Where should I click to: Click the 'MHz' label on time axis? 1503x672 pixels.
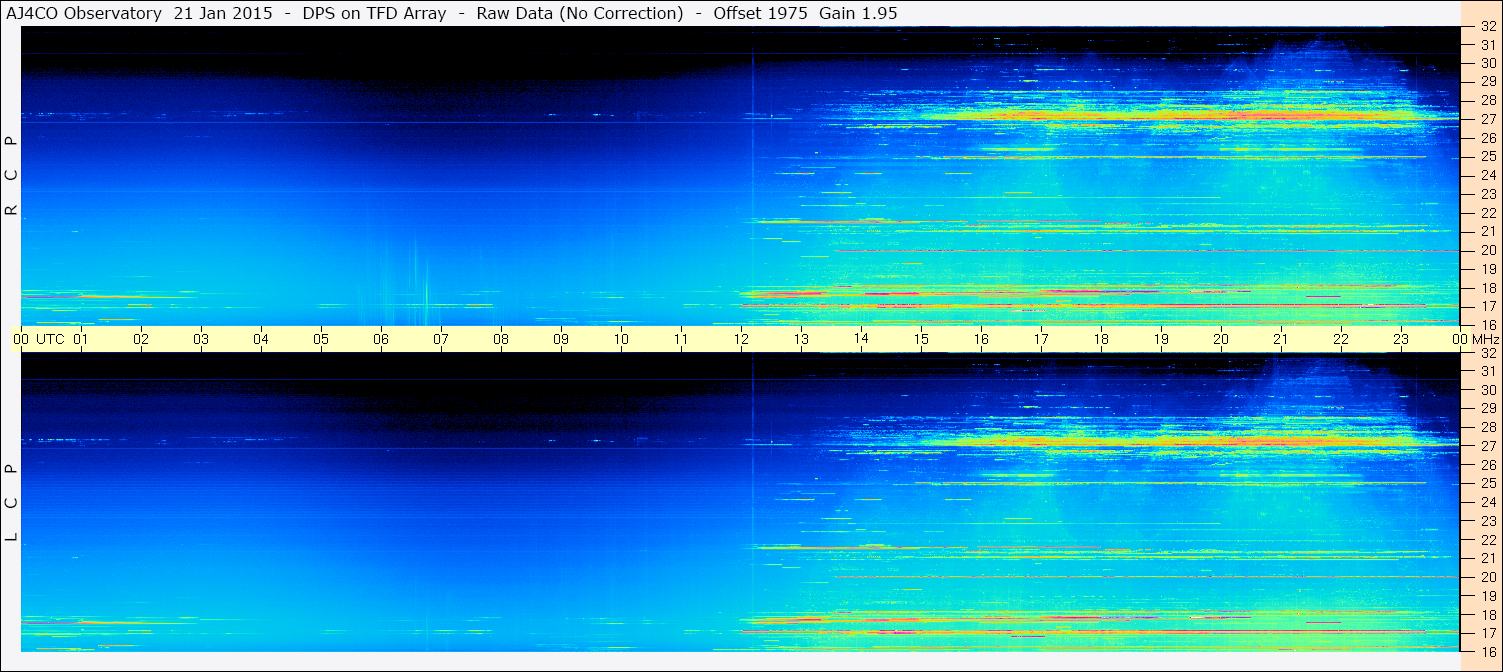[1485, 339]
